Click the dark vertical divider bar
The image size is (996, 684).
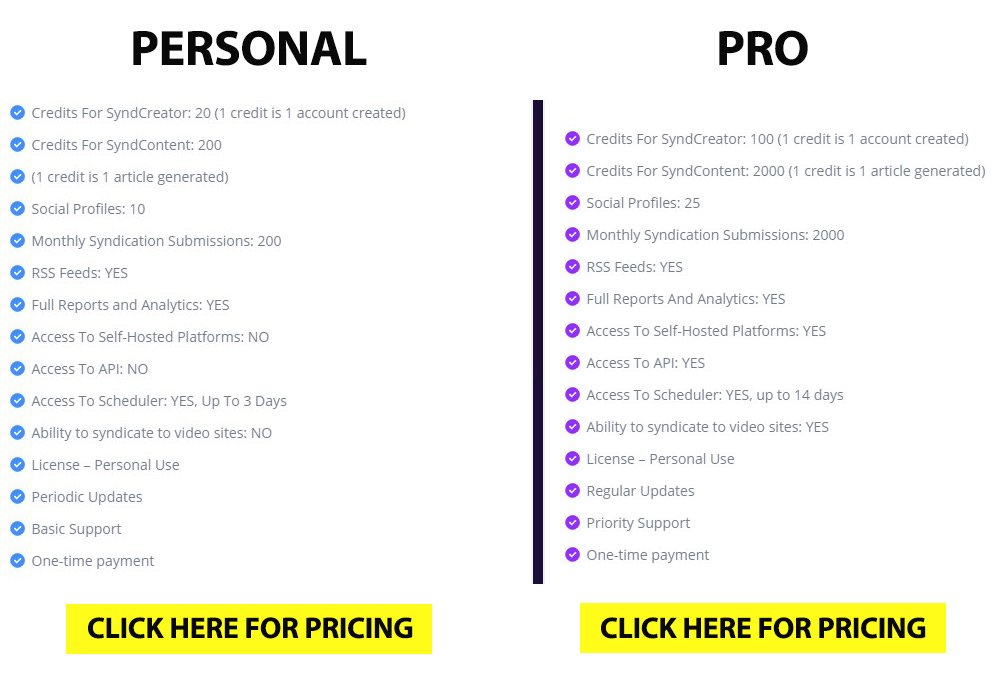pos(538,341)
